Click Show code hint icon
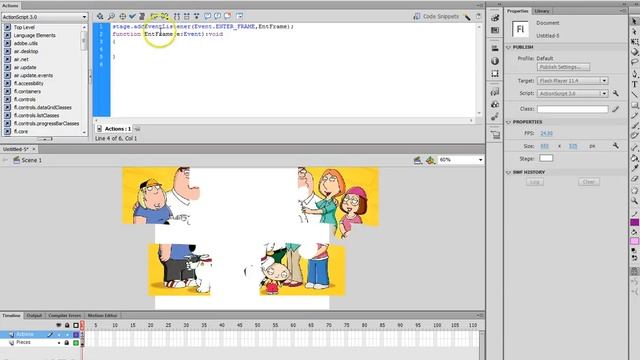640x360 pixels. (x=154, y=16)
